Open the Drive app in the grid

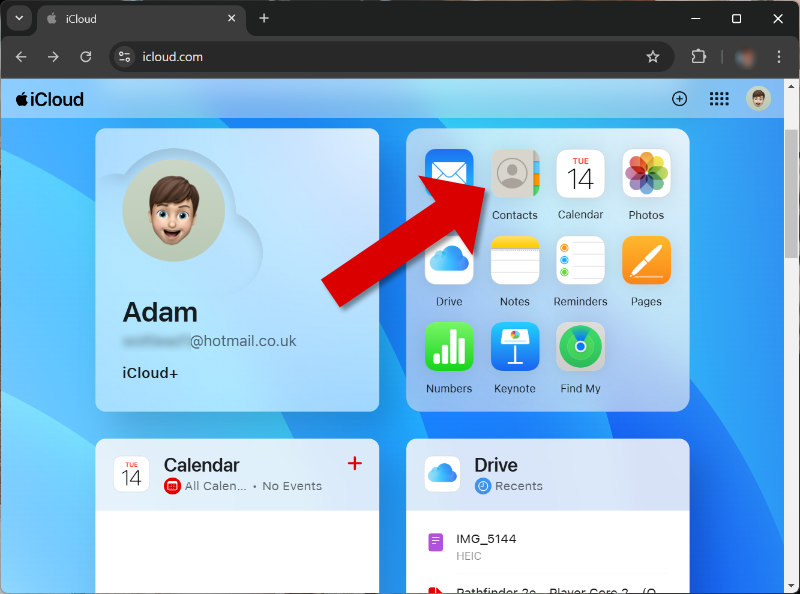click(449, 260)
